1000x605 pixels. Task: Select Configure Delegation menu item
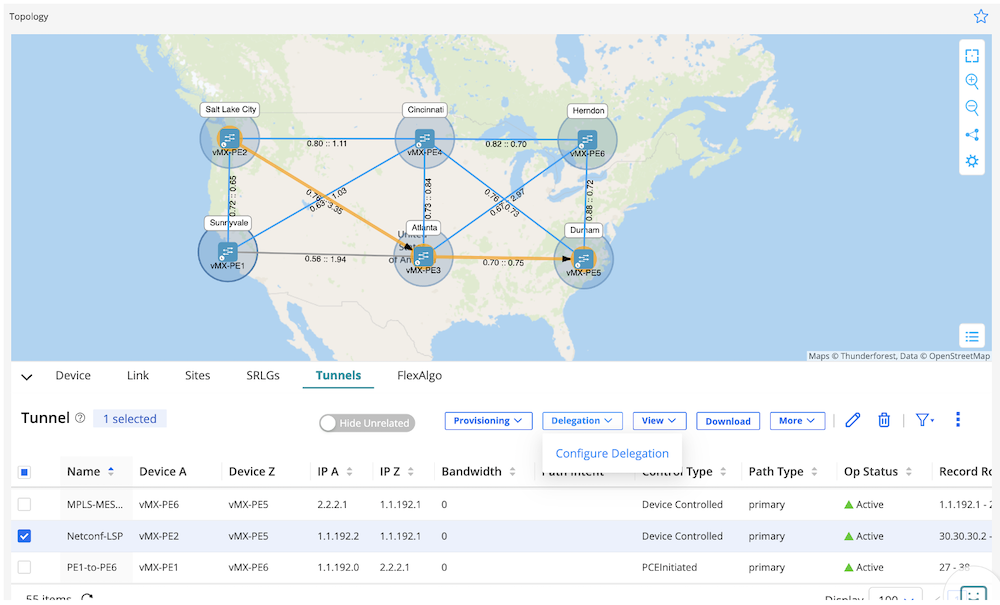[x=612, y=454]
